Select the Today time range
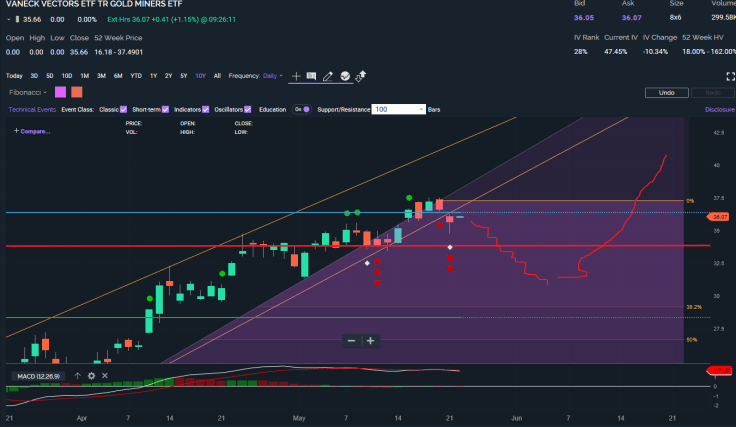This screenshot has height=427, width=736. point(14,76)
